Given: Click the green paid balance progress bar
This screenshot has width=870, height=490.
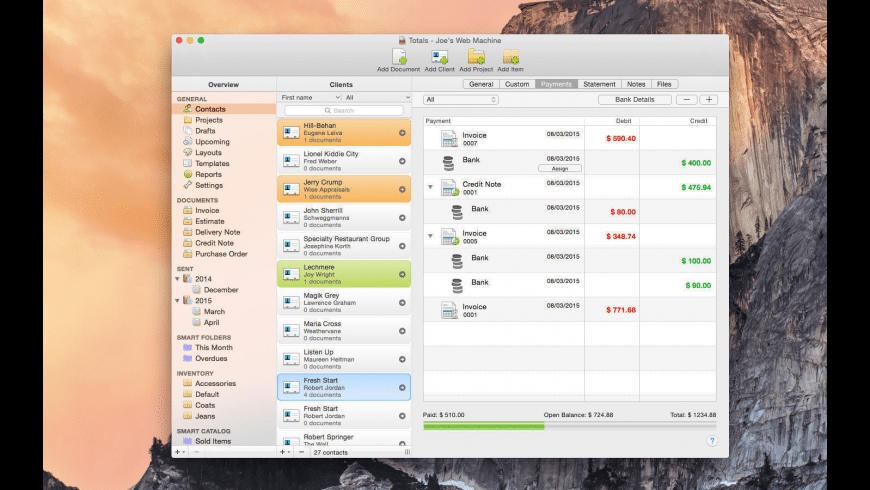Looking at the screenshot, I should click(x=483, y=427).
